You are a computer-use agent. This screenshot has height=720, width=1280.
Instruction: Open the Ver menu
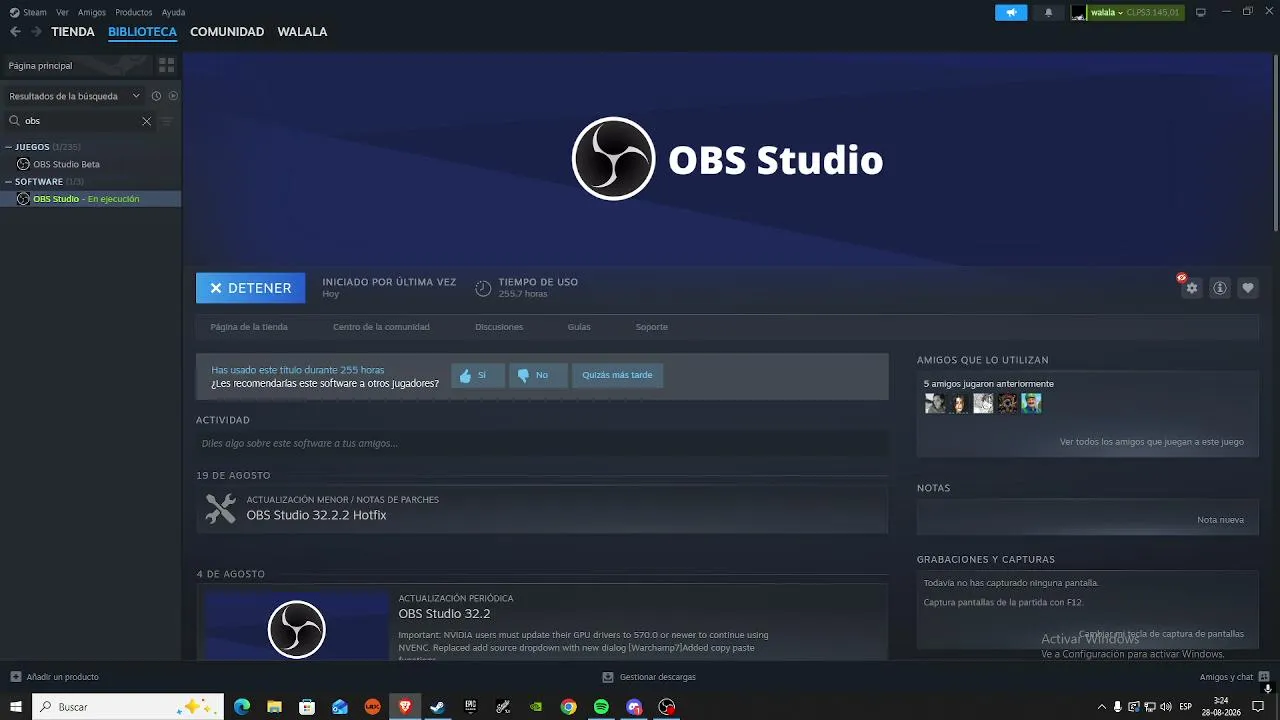[x=63, y=13]
